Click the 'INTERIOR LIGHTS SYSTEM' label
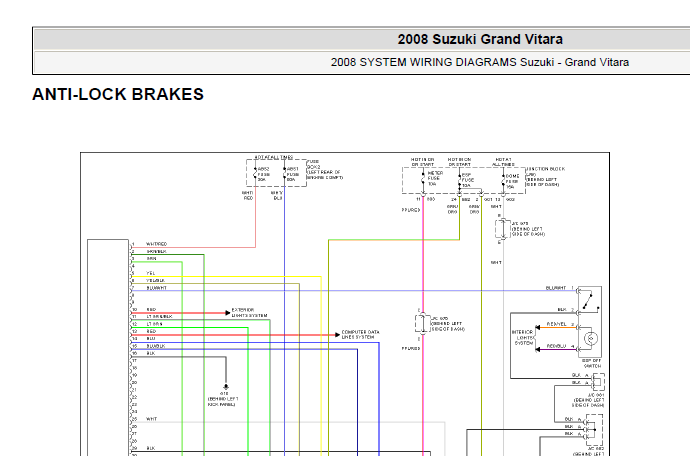690x456 pixels. 523,338
